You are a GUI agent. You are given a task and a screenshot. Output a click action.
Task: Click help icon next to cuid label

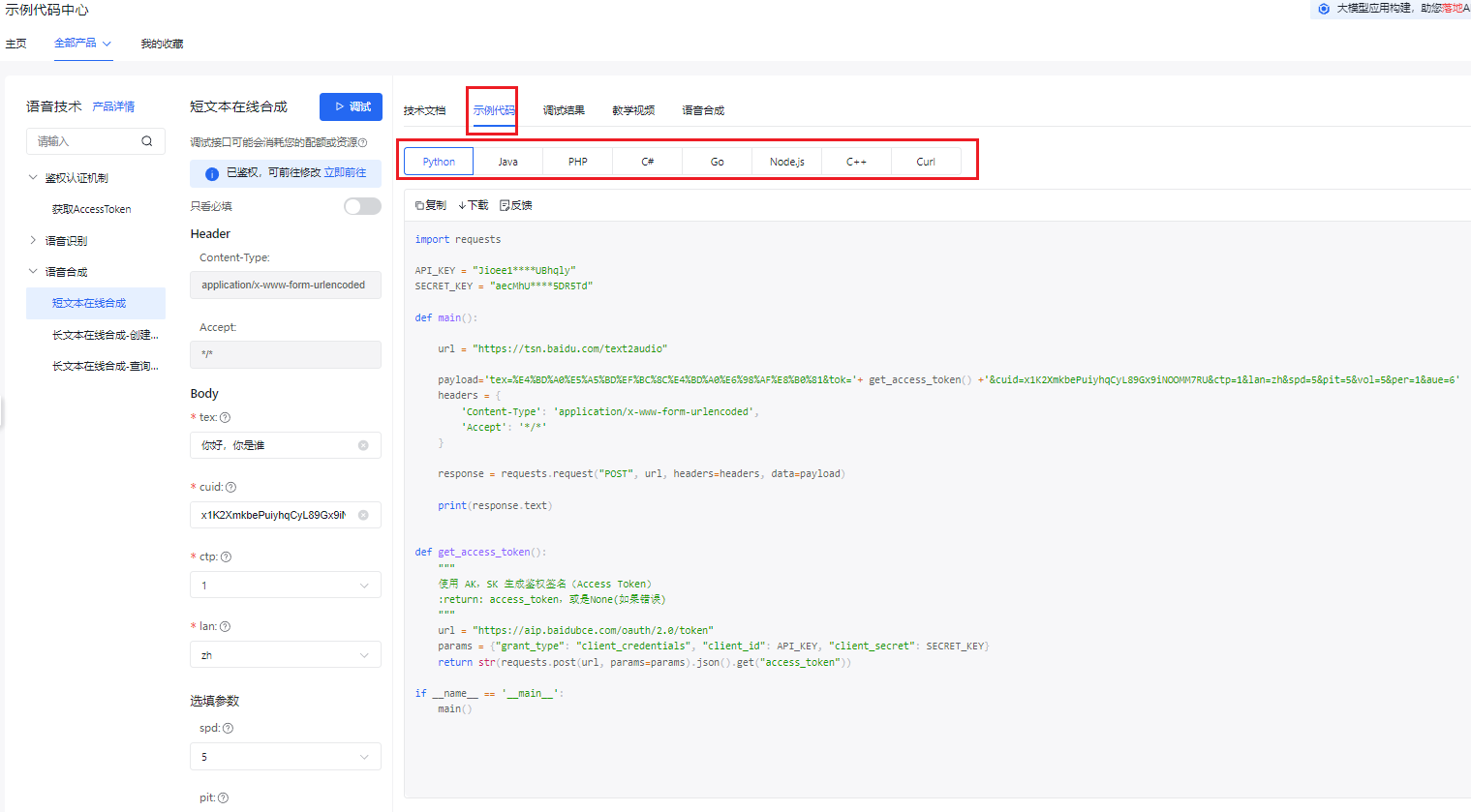point(230,488)
